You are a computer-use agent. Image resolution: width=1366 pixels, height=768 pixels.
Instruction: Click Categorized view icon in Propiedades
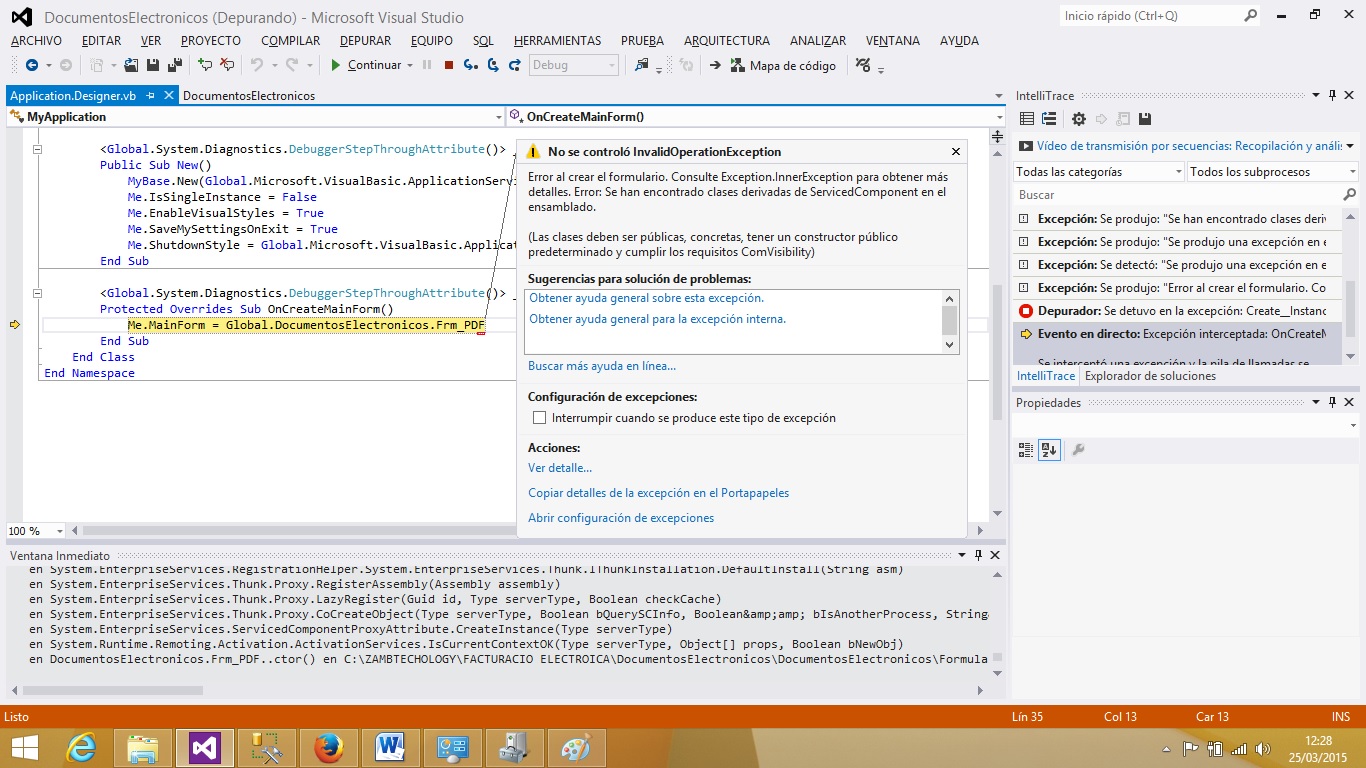tap(1026, 450)
